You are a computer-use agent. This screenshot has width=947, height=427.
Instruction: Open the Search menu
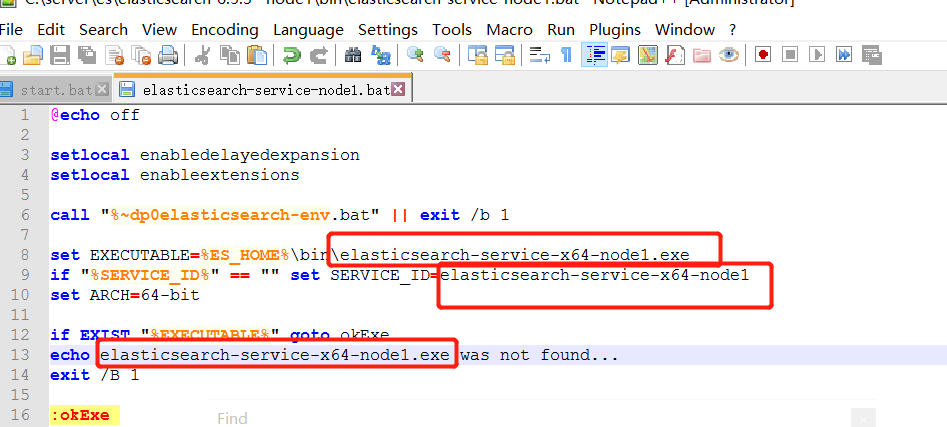click(103, 30)
